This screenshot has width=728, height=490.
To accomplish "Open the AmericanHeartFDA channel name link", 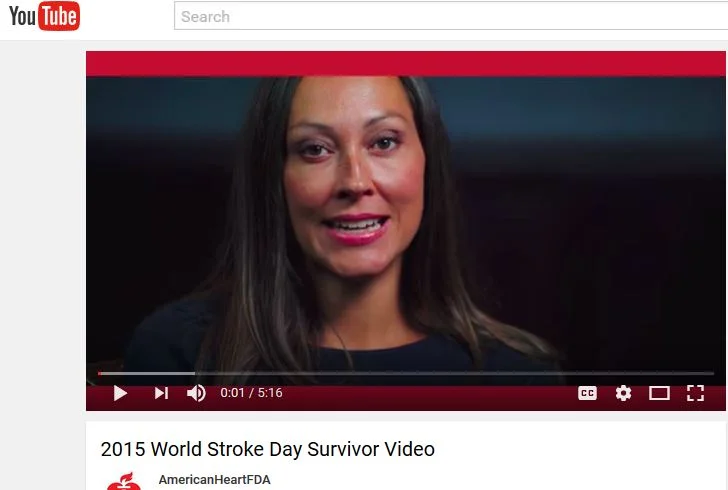I will 214,480.
